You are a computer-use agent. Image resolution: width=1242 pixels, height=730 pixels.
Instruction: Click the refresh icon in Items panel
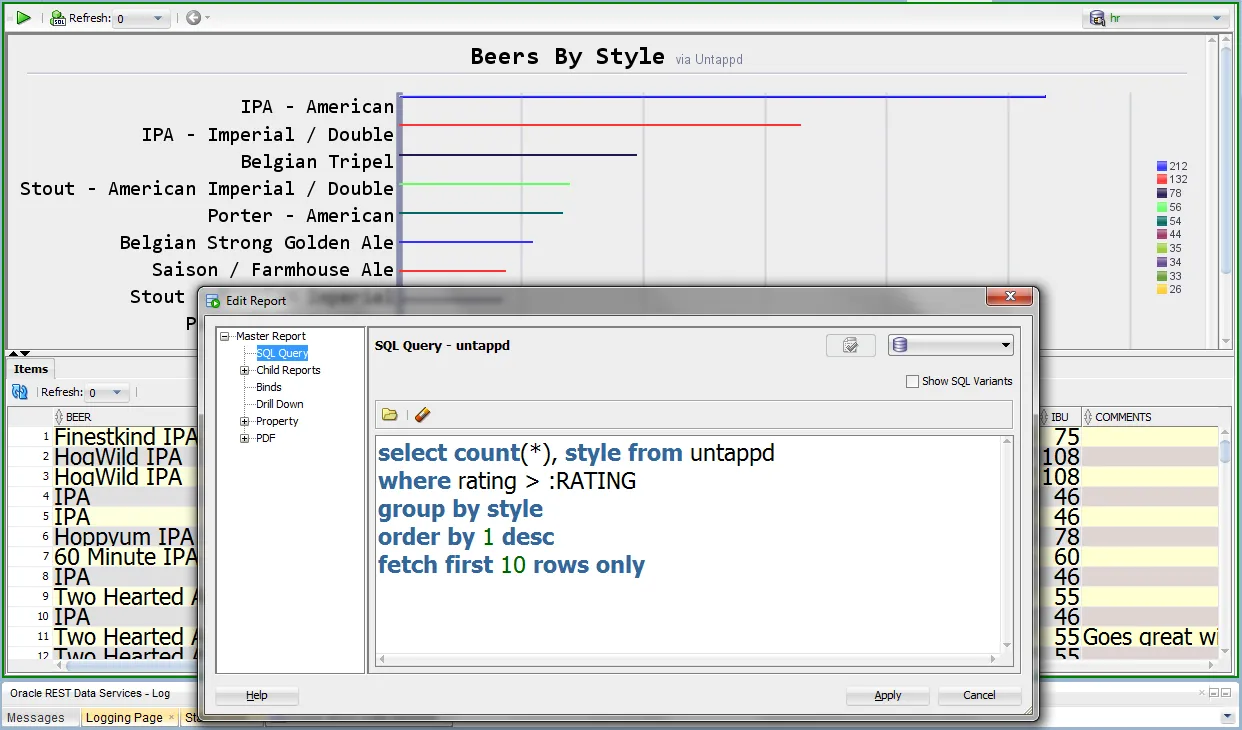click(20, 392)
